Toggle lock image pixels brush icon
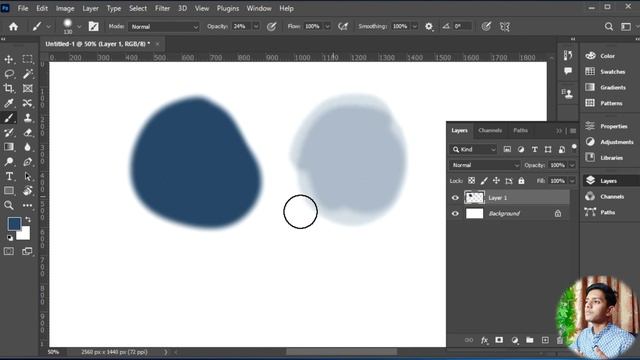This screenshot has height=360, width=640. [484, 181]
